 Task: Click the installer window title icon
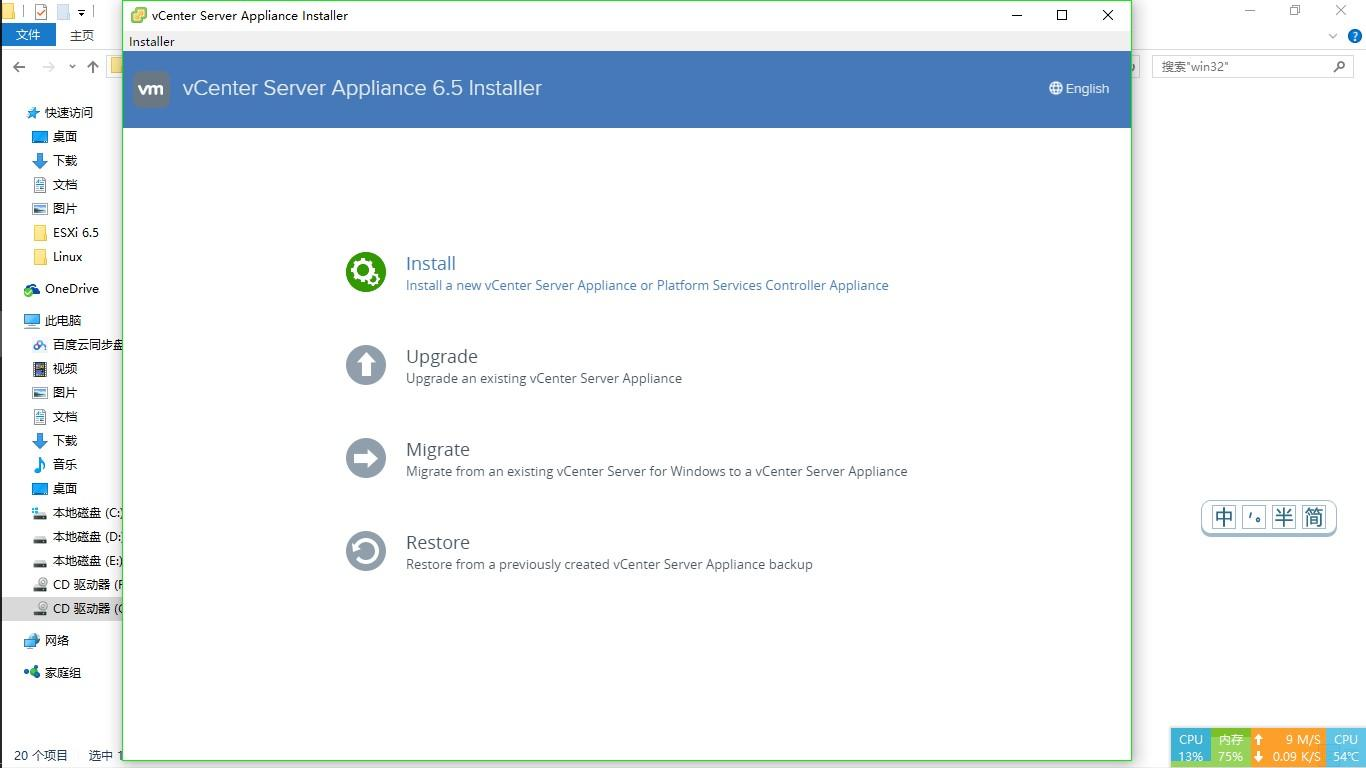139,15
